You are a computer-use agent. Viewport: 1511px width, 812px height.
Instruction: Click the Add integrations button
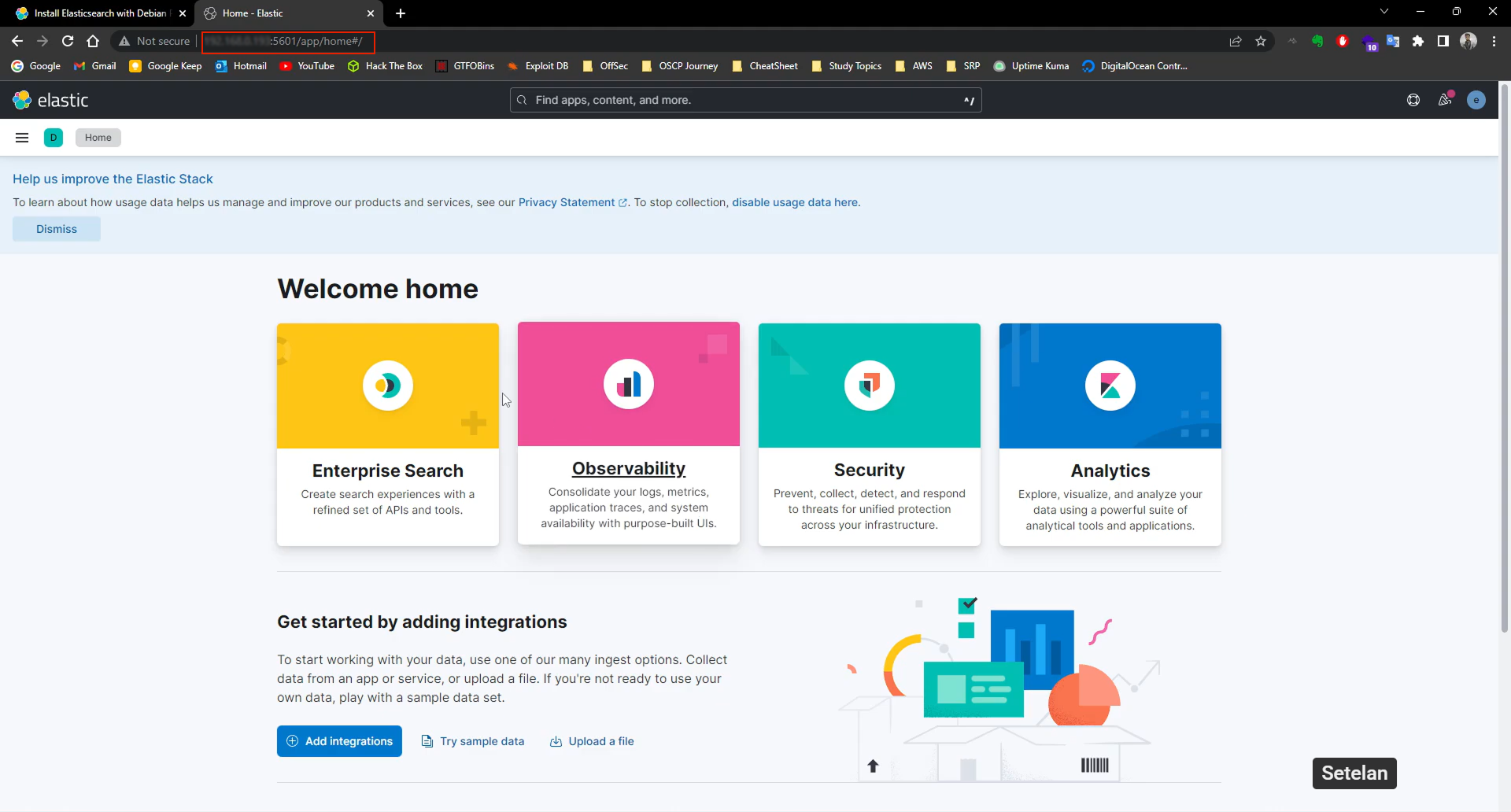tap(339, 740)
